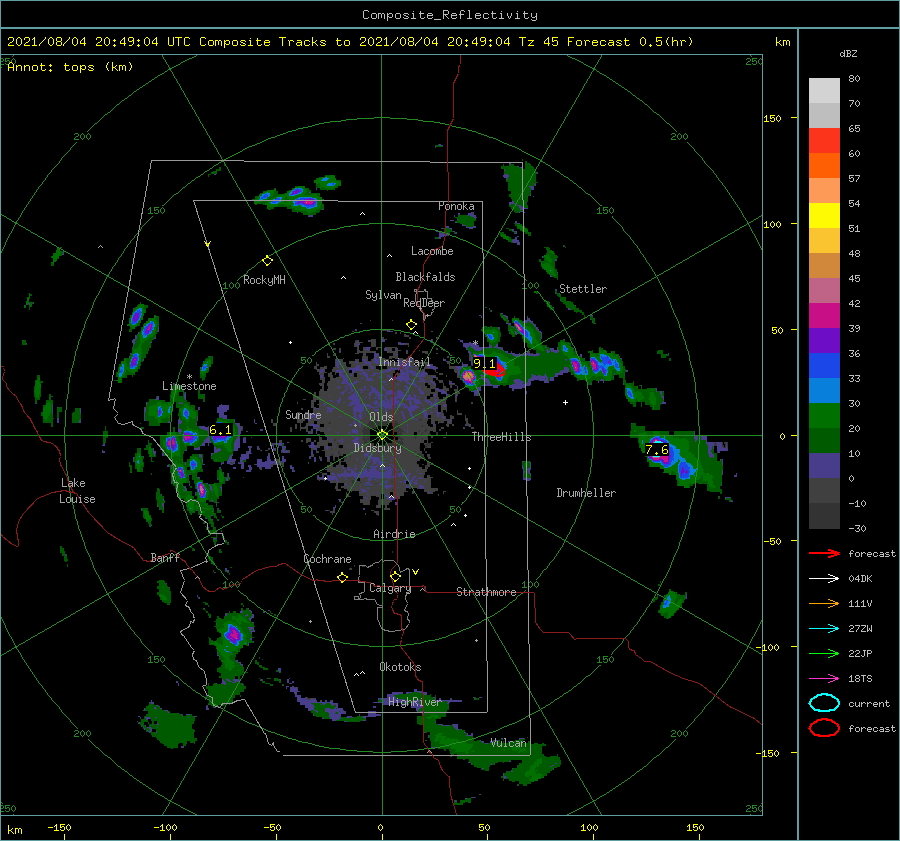Viewport: 900px width, 841px height.
Task: Click the 51 value in dBZ scale
Action: (854, 228)
